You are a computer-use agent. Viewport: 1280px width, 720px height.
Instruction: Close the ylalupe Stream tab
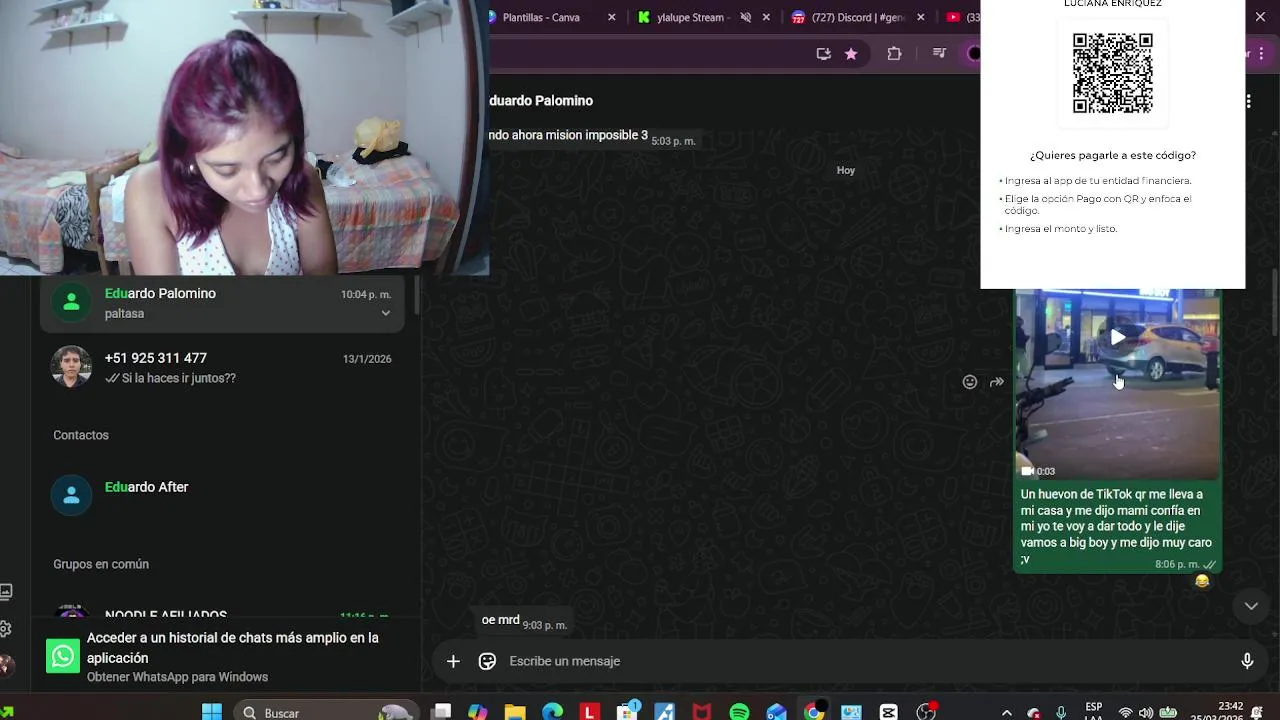(x=767, y=17)
